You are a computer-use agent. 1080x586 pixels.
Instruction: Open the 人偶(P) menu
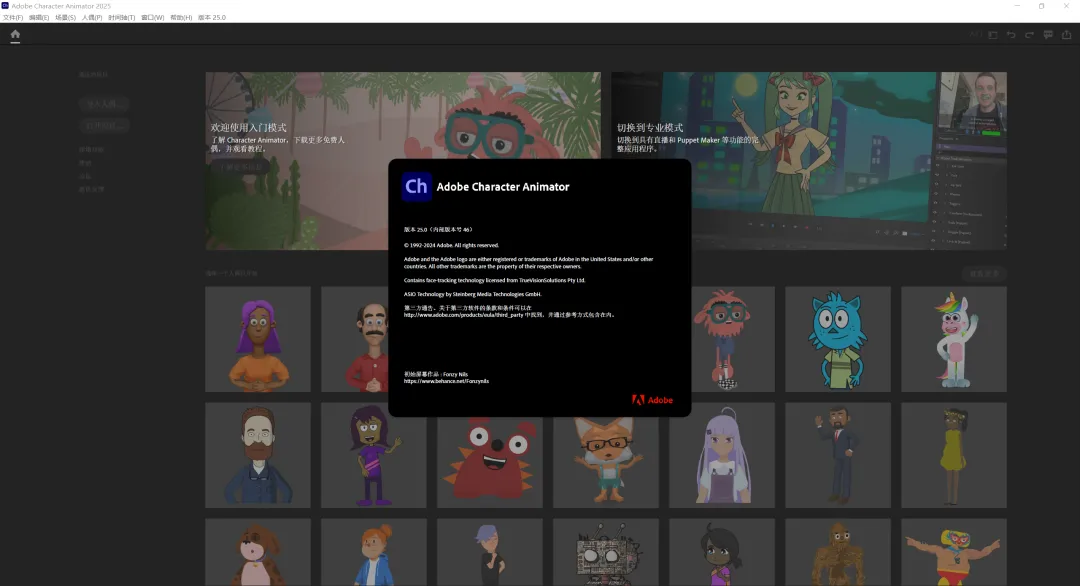tap(92, 18)
